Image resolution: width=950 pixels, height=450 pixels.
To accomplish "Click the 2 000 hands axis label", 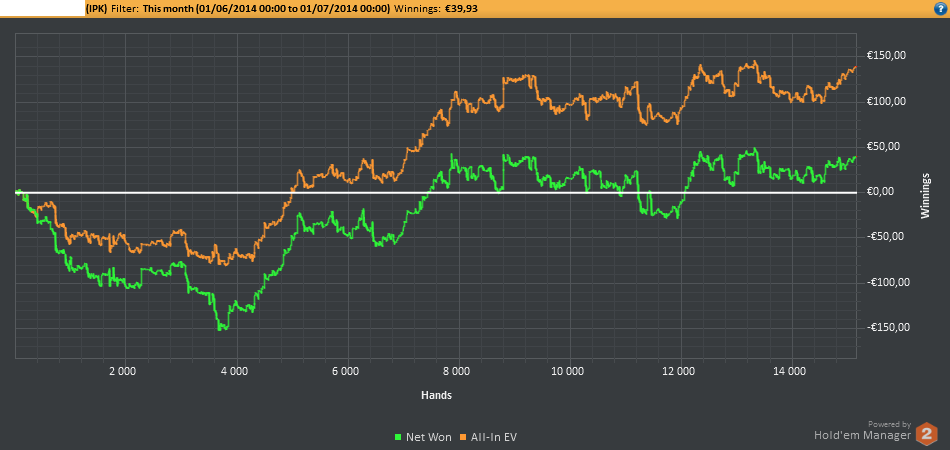I will [123, 371].
